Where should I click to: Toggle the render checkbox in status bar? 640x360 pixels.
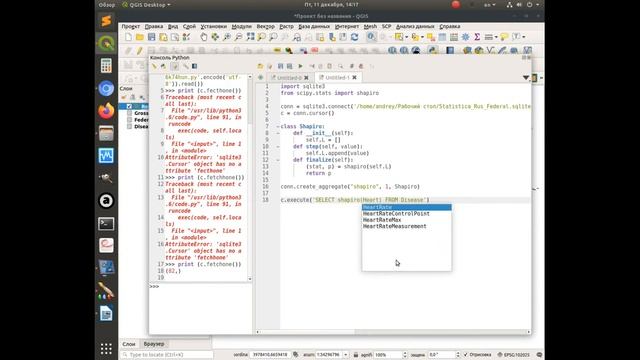coord(466,355)
